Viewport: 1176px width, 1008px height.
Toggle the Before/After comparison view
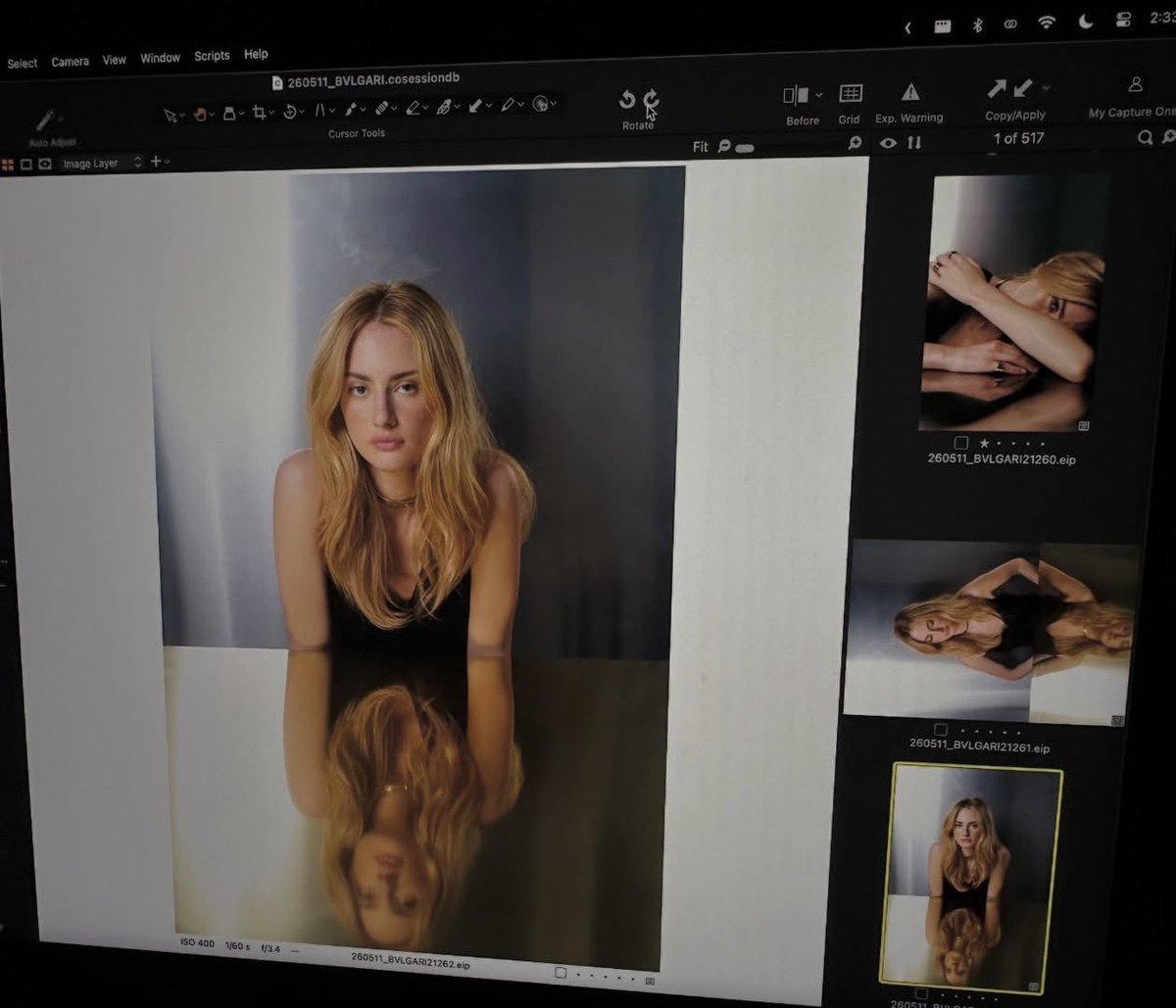795,95
